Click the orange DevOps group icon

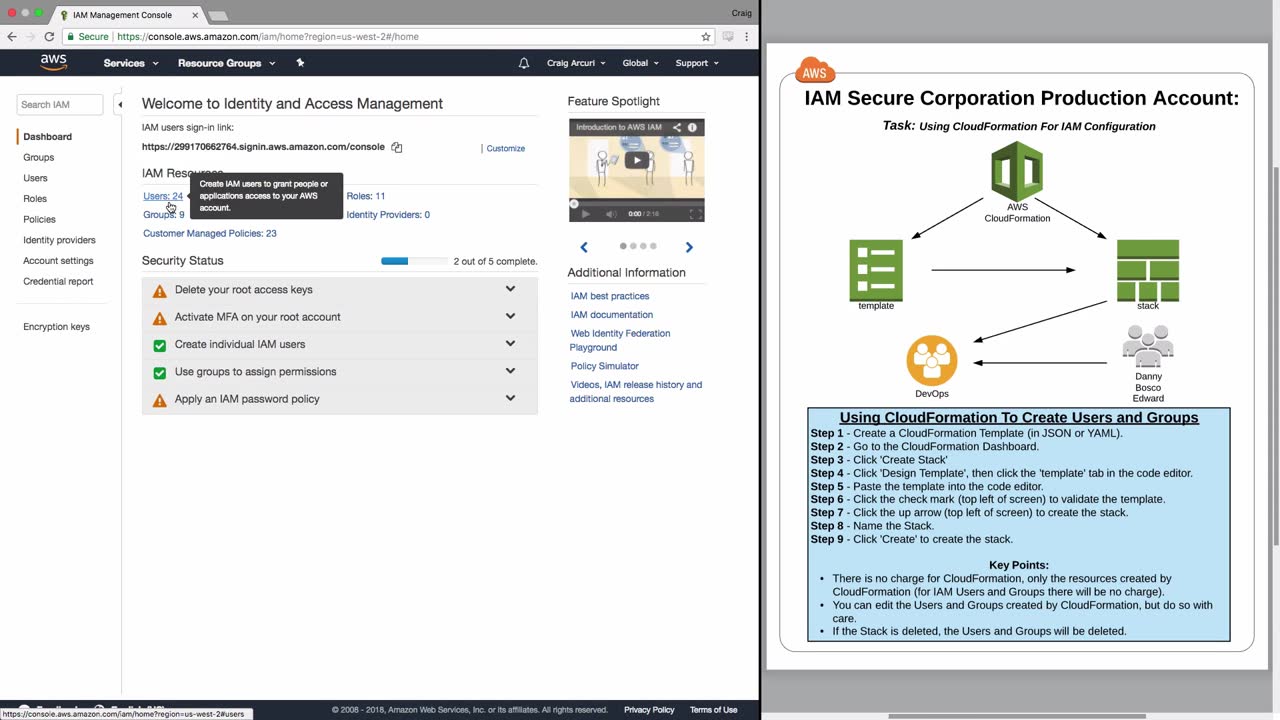click(932, 360)
